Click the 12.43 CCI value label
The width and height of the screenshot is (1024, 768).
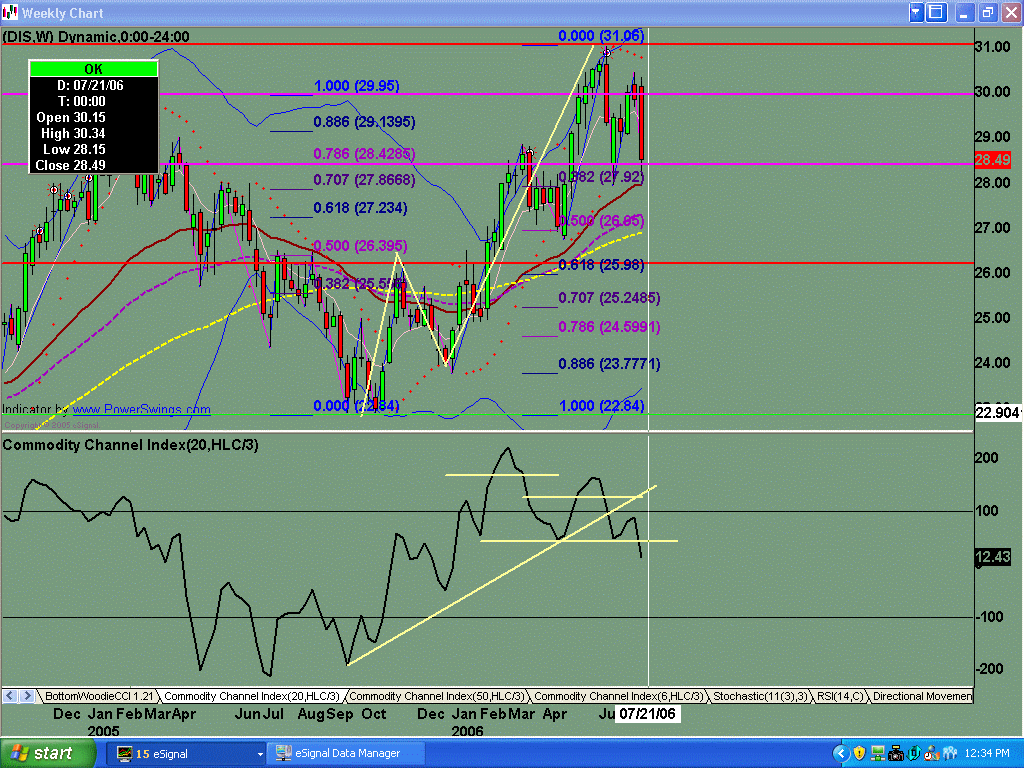pos(992,557)
